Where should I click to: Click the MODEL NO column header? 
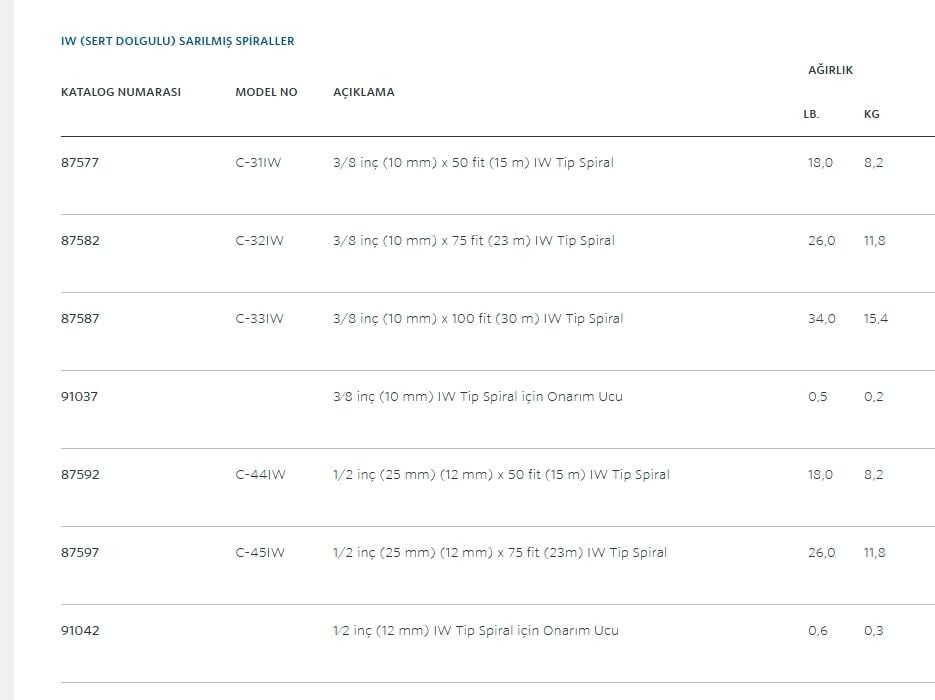point(266,92)
